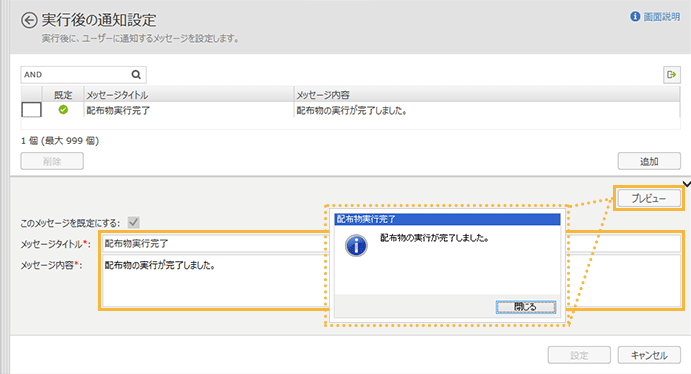Click the green default check icon in the row
The width and height of the screenshot is (691, 374).
63,110
